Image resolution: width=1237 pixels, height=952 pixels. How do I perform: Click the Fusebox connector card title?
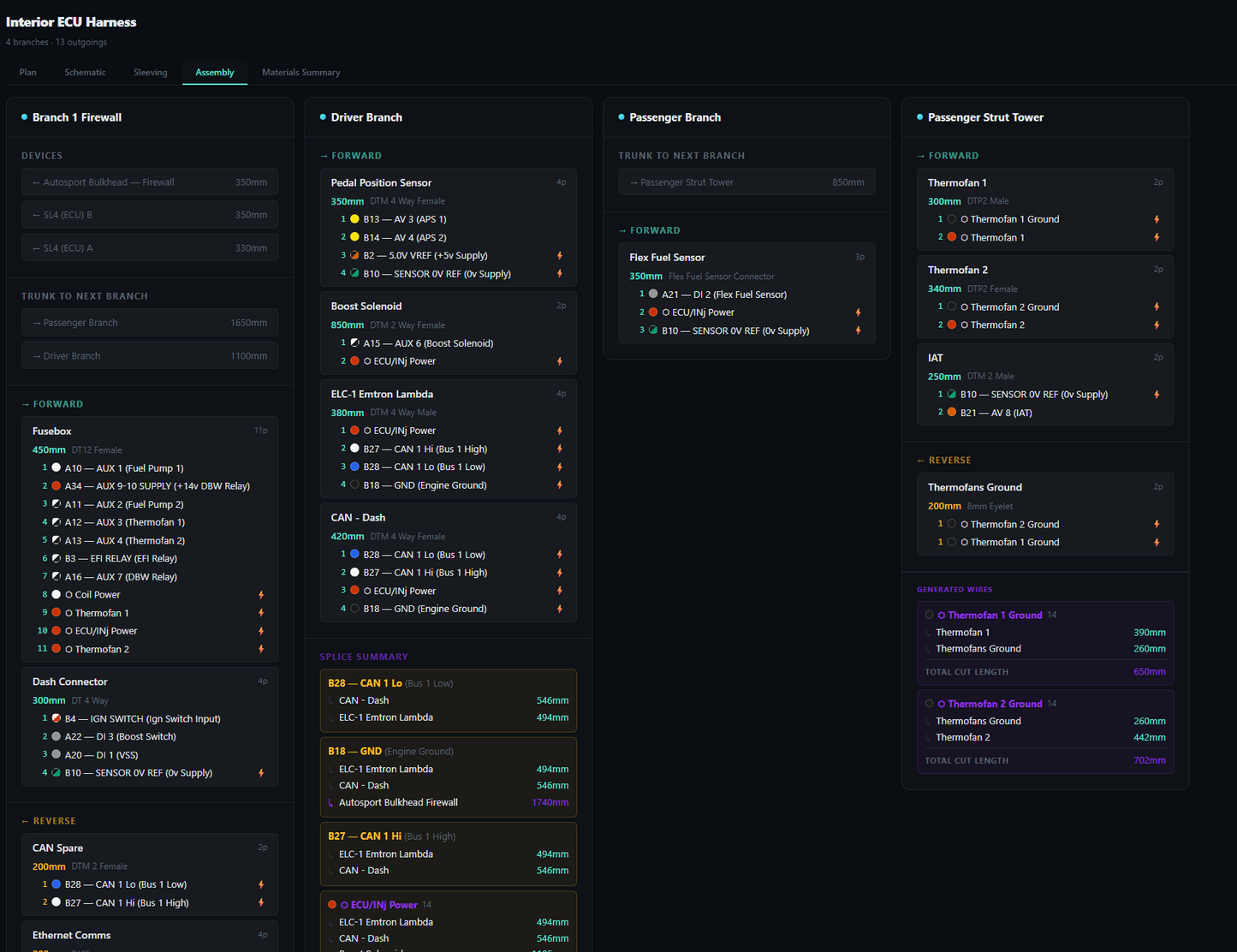click(x=52, y=431)
